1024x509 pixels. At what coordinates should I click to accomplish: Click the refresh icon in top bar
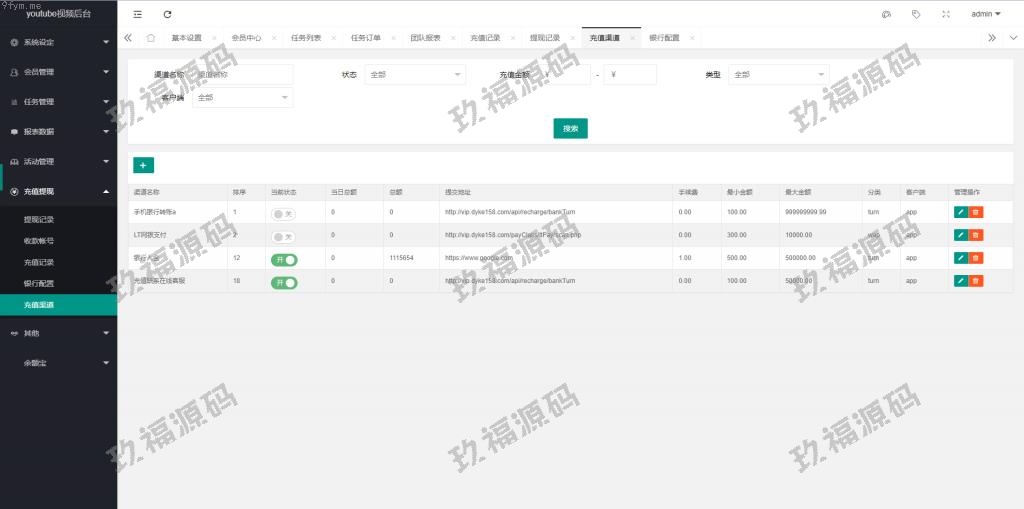(x=167, y=14)
